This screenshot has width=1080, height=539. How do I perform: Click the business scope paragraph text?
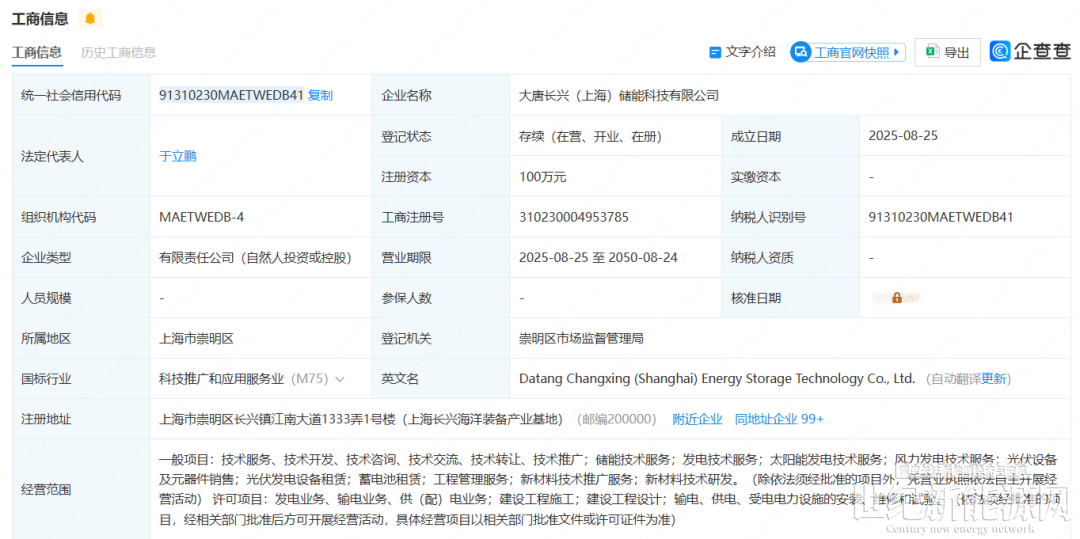pyautogui.click(x=608, y=489)
